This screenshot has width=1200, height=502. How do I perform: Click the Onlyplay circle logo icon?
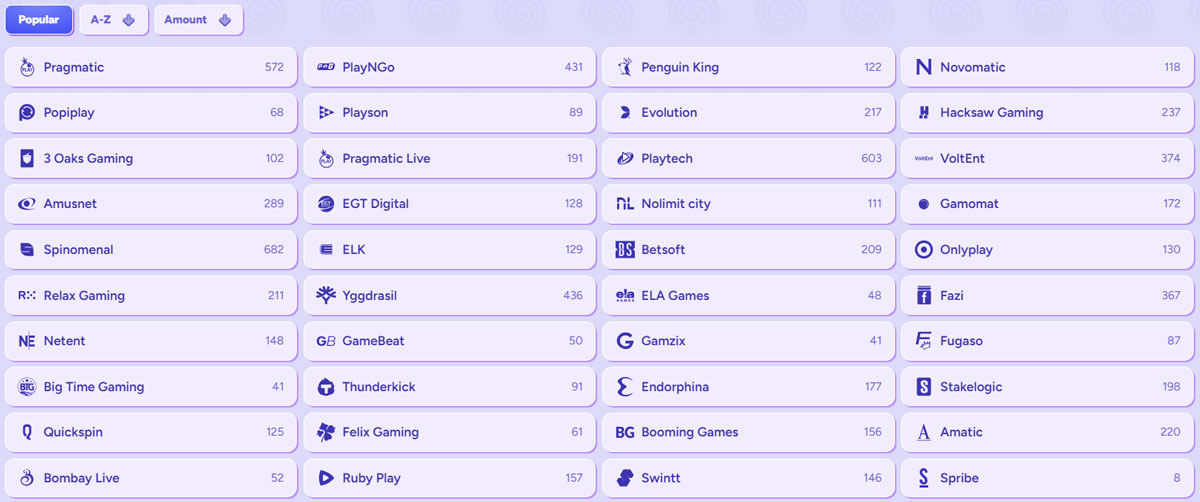click(x=924, y=250)
